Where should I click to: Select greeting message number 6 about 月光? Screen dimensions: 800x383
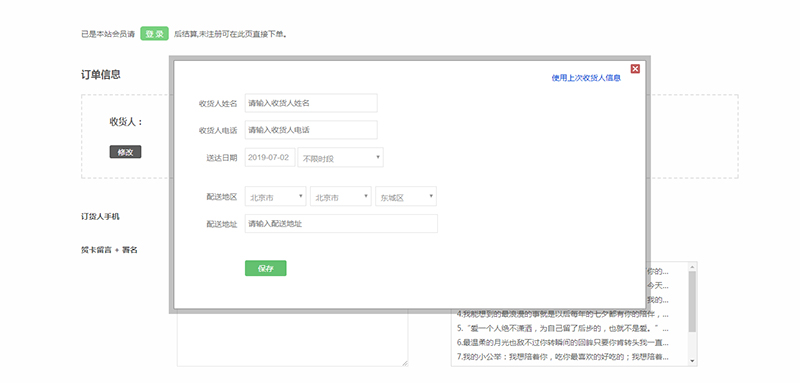click(x=562, y=342)
